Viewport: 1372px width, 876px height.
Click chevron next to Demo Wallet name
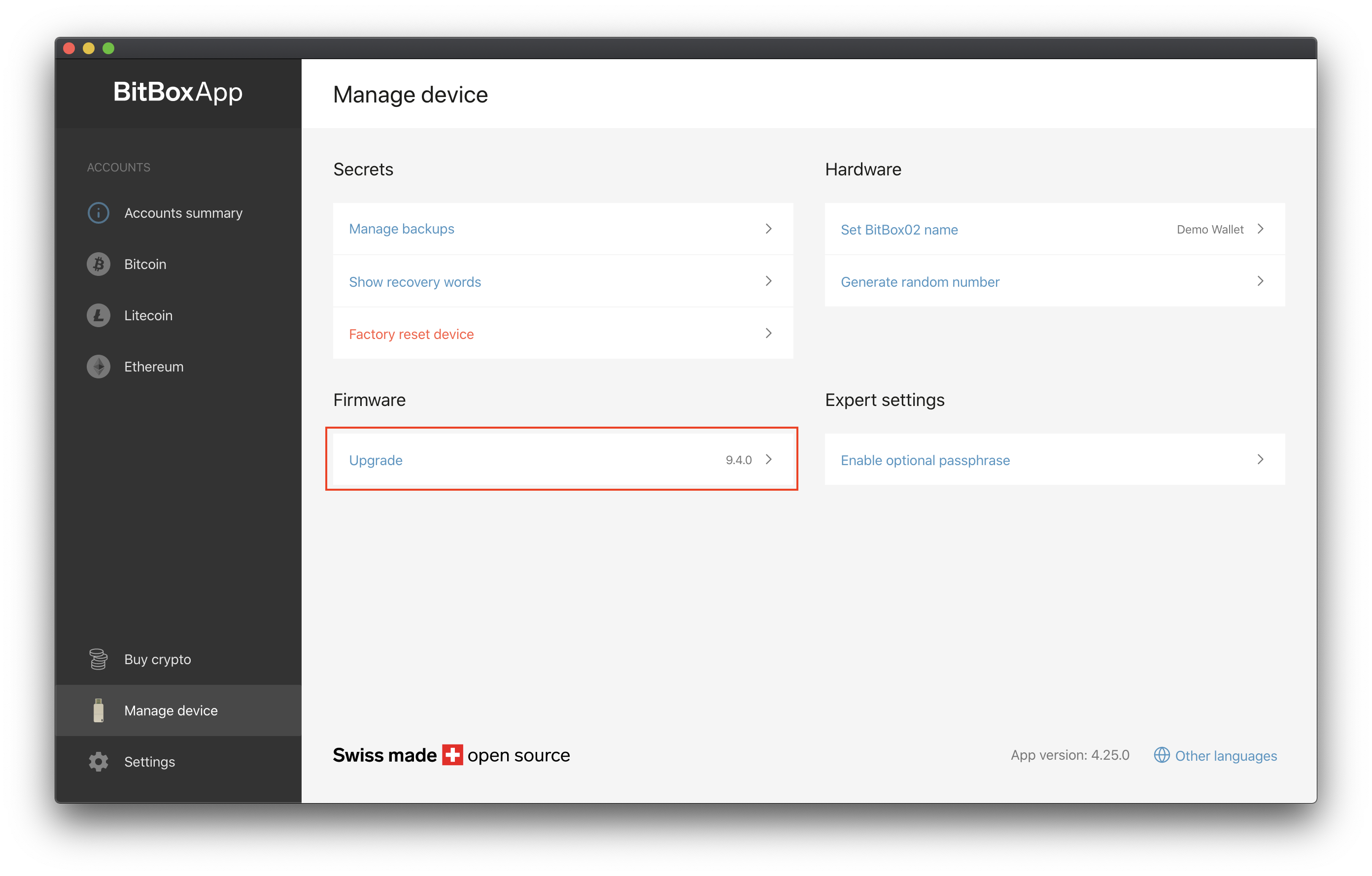point(1260,229)
